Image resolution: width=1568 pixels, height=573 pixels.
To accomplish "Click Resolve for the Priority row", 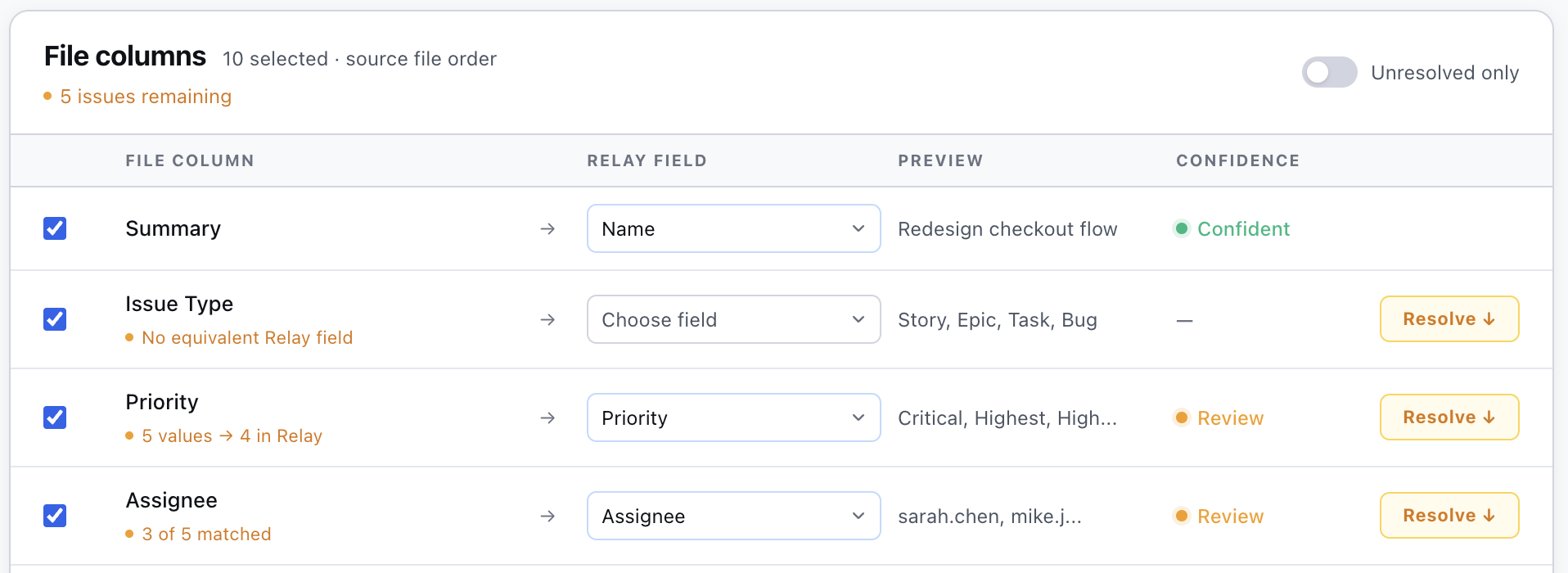I will click(1449, 417).
